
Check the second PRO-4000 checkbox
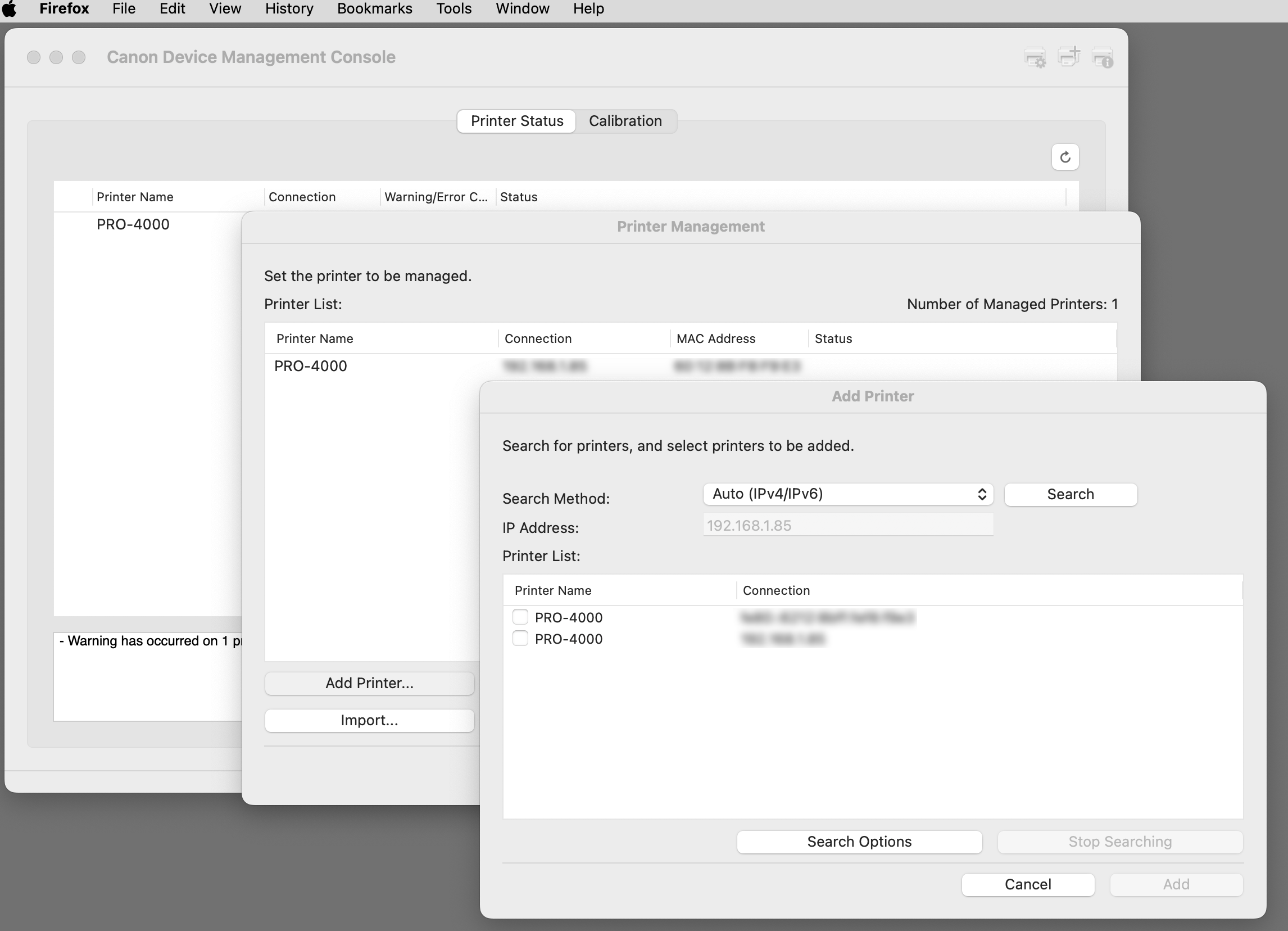point(520,639)
